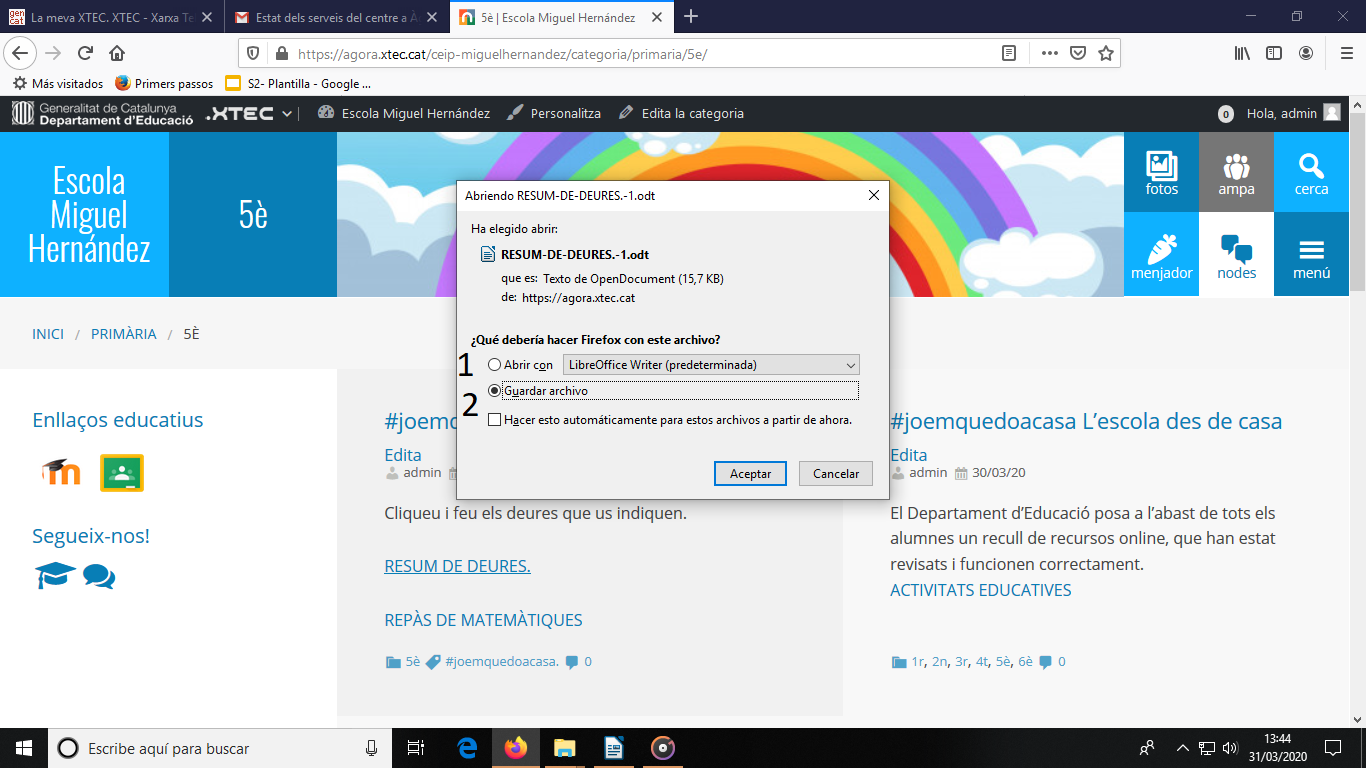Click the nodes chat icon
Image resolution: width=1366 pixels, height=768 pixels.
(x=1236, y=256)
